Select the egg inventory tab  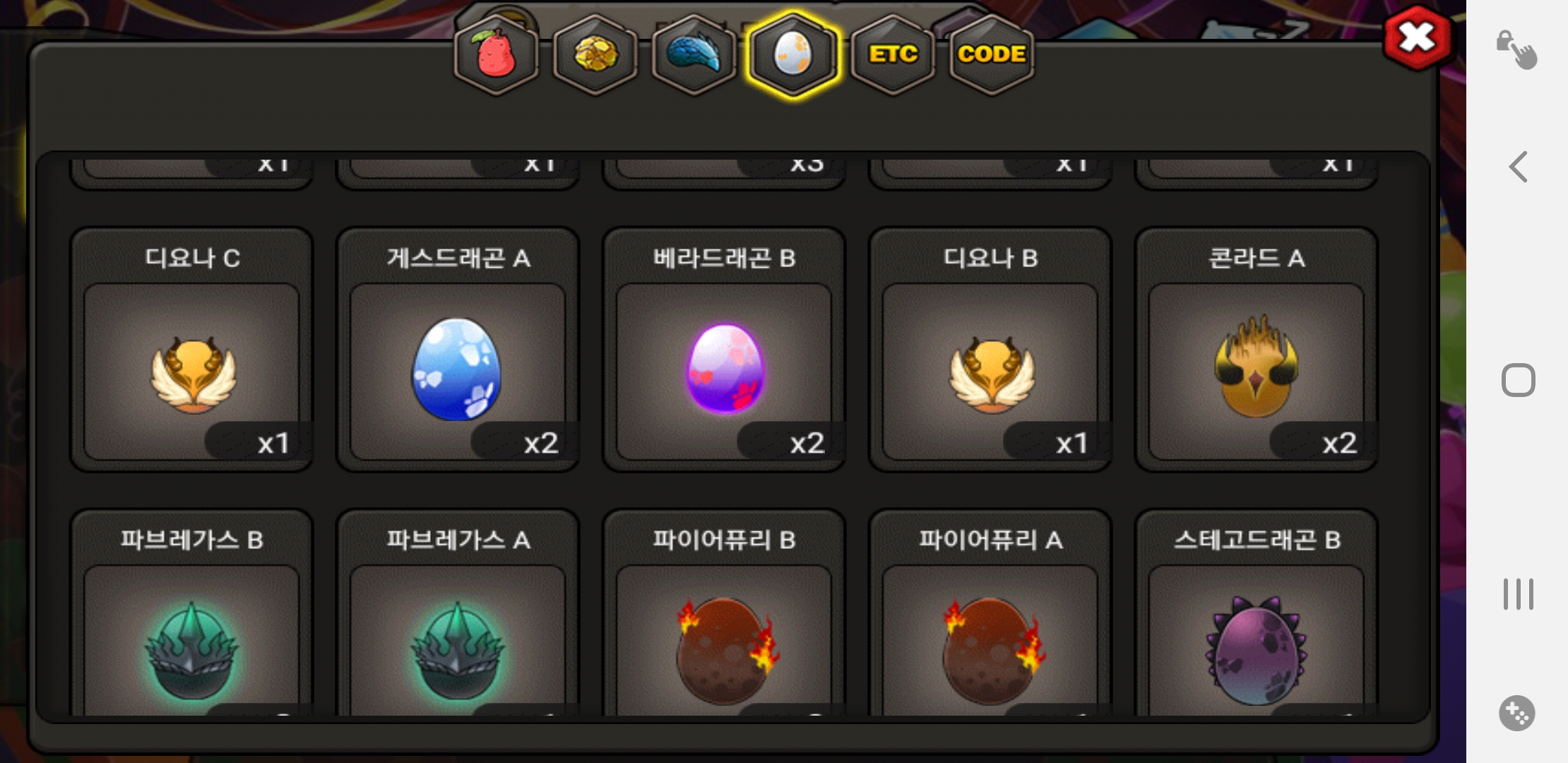792,54
